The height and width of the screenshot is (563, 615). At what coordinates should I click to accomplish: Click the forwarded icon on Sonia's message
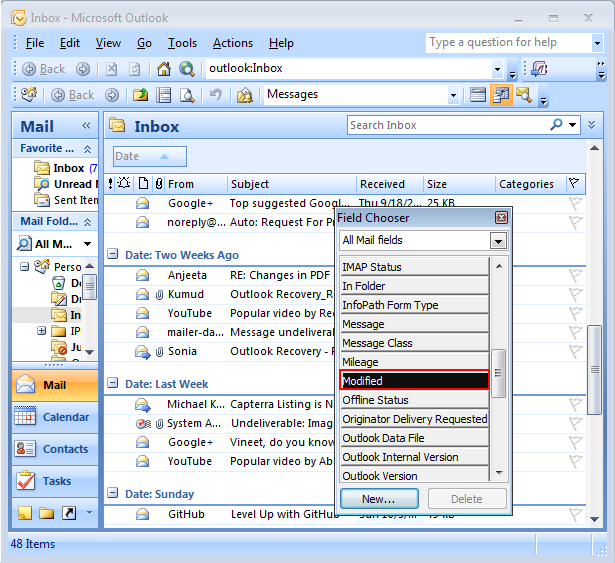tap(143, 352)
